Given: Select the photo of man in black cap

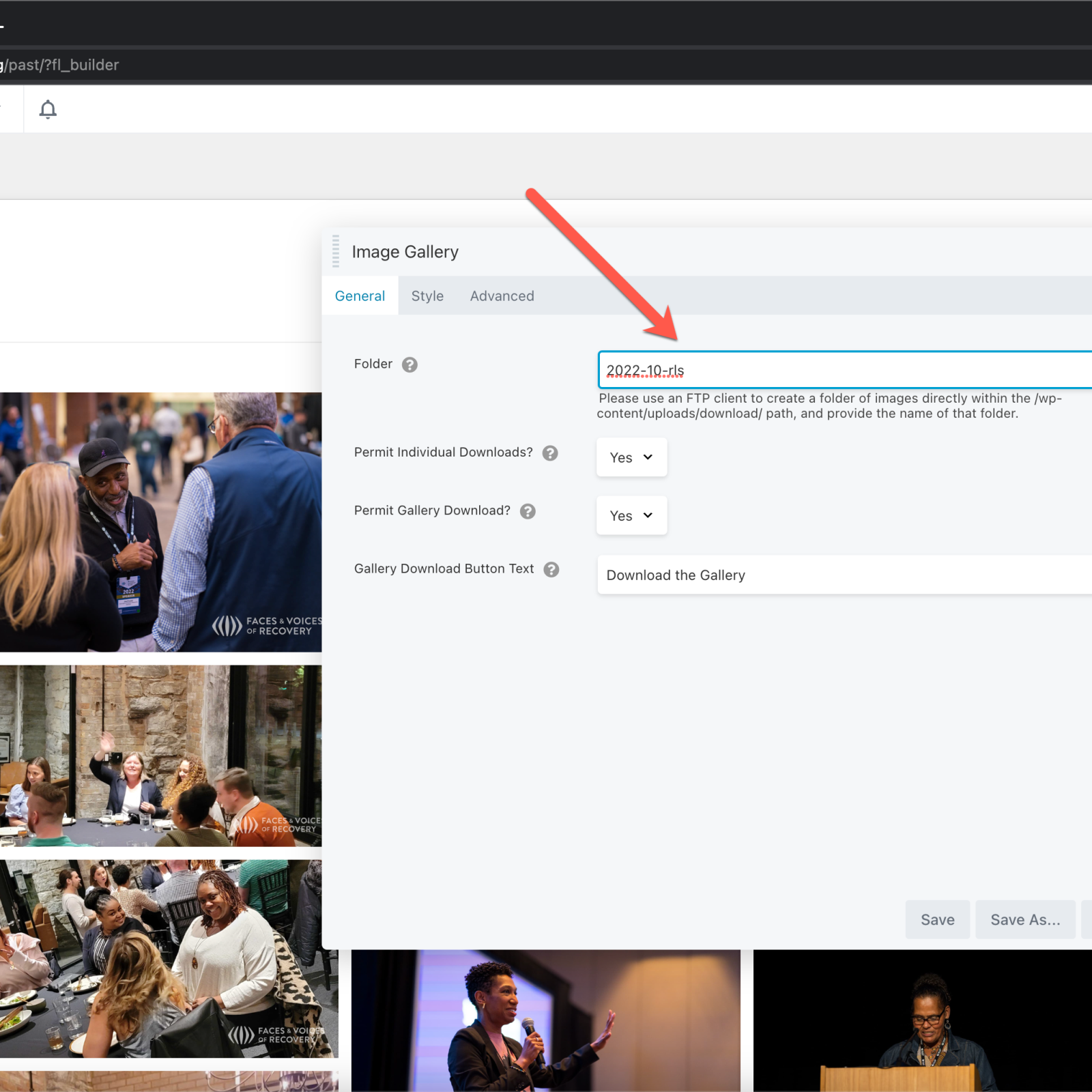Looking at the screenshot, I should (160, 521).
